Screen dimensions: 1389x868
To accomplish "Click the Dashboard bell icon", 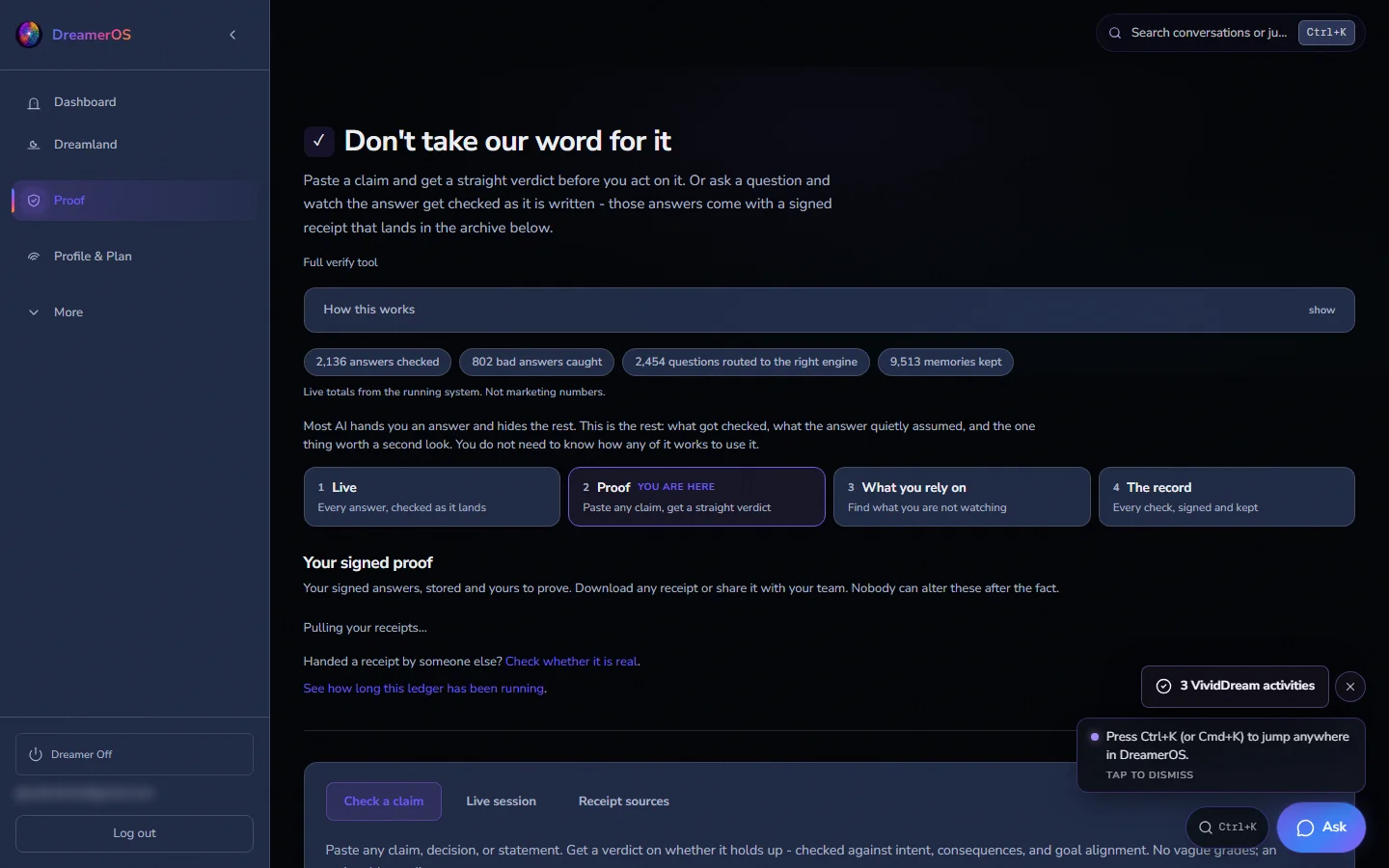I will (34, 103).
